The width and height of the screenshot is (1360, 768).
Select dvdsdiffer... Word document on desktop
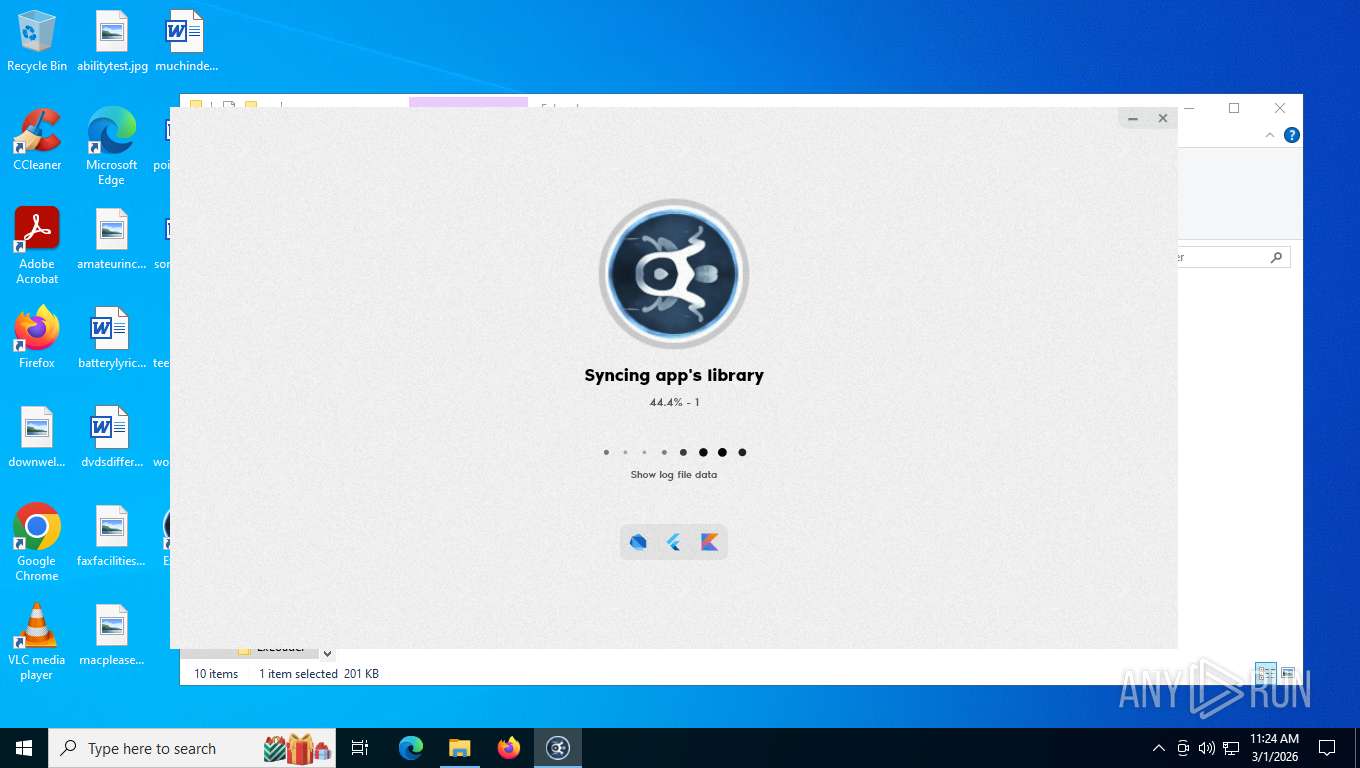click(x=112, y=437)
